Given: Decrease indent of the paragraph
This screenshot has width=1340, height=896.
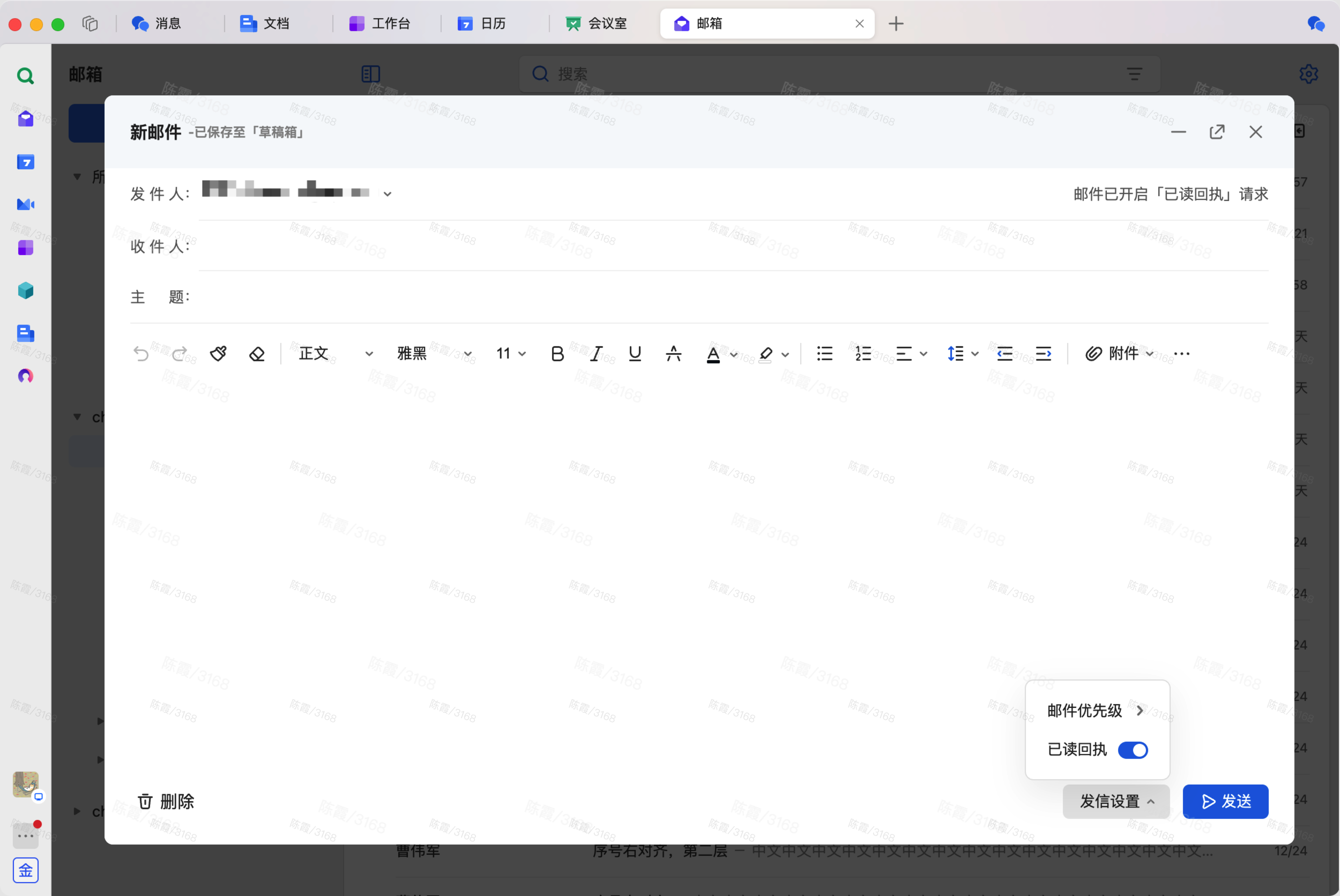Looking at the screenshot, I should point(1005,354).
